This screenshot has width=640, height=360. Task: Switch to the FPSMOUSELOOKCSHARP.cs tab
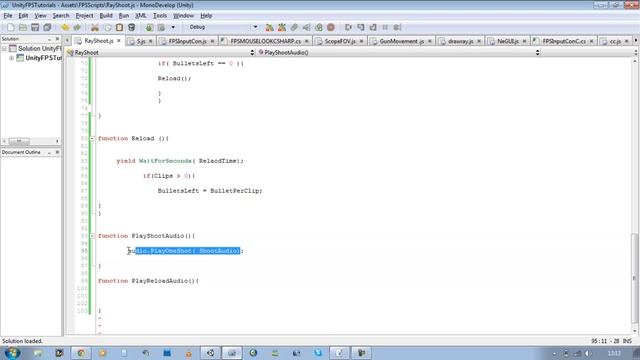tap(265, 41)
